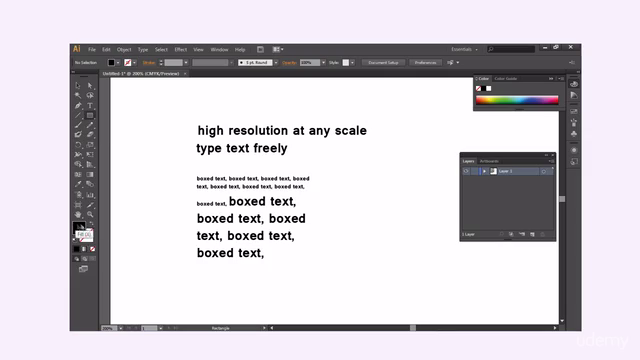Pick the Paintbrush tool
640x360 pixels.
coord(78,125)
